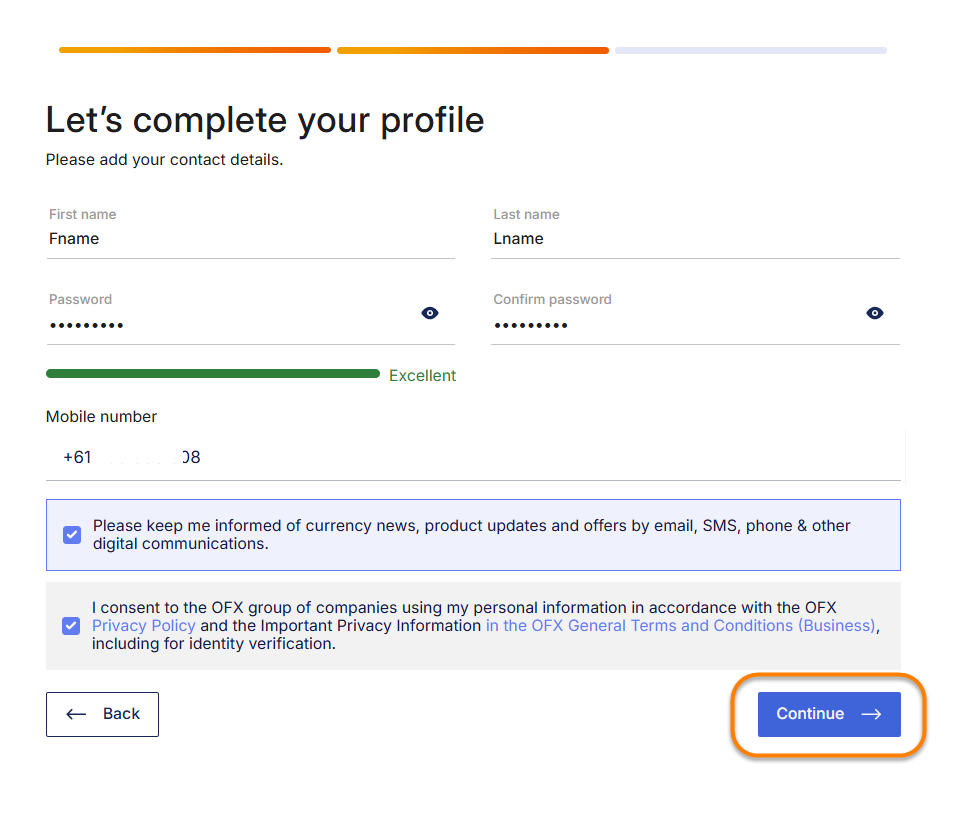Click the third grey progress step bar
The image size is (957, 813).
click(750, 50)
